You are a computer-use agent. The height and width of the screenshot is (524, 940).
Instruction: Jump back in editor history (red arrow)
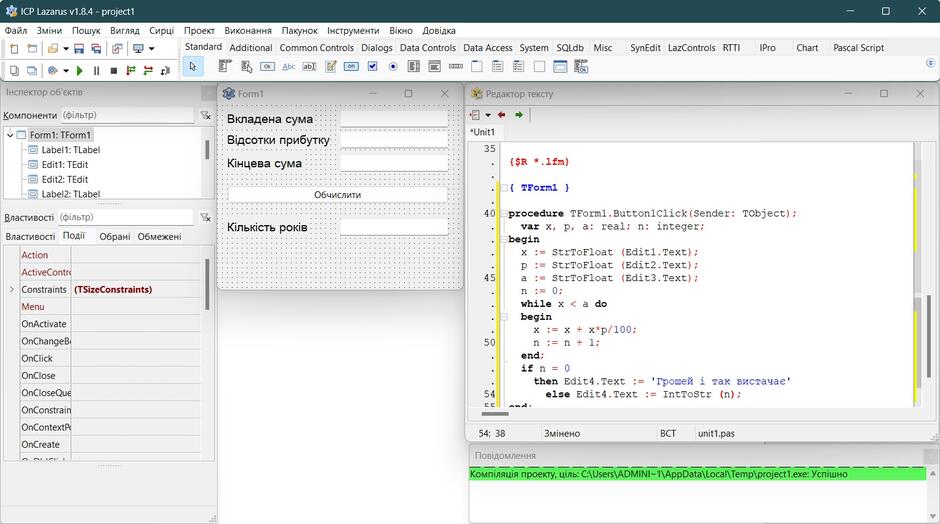[x=502, y=115]
